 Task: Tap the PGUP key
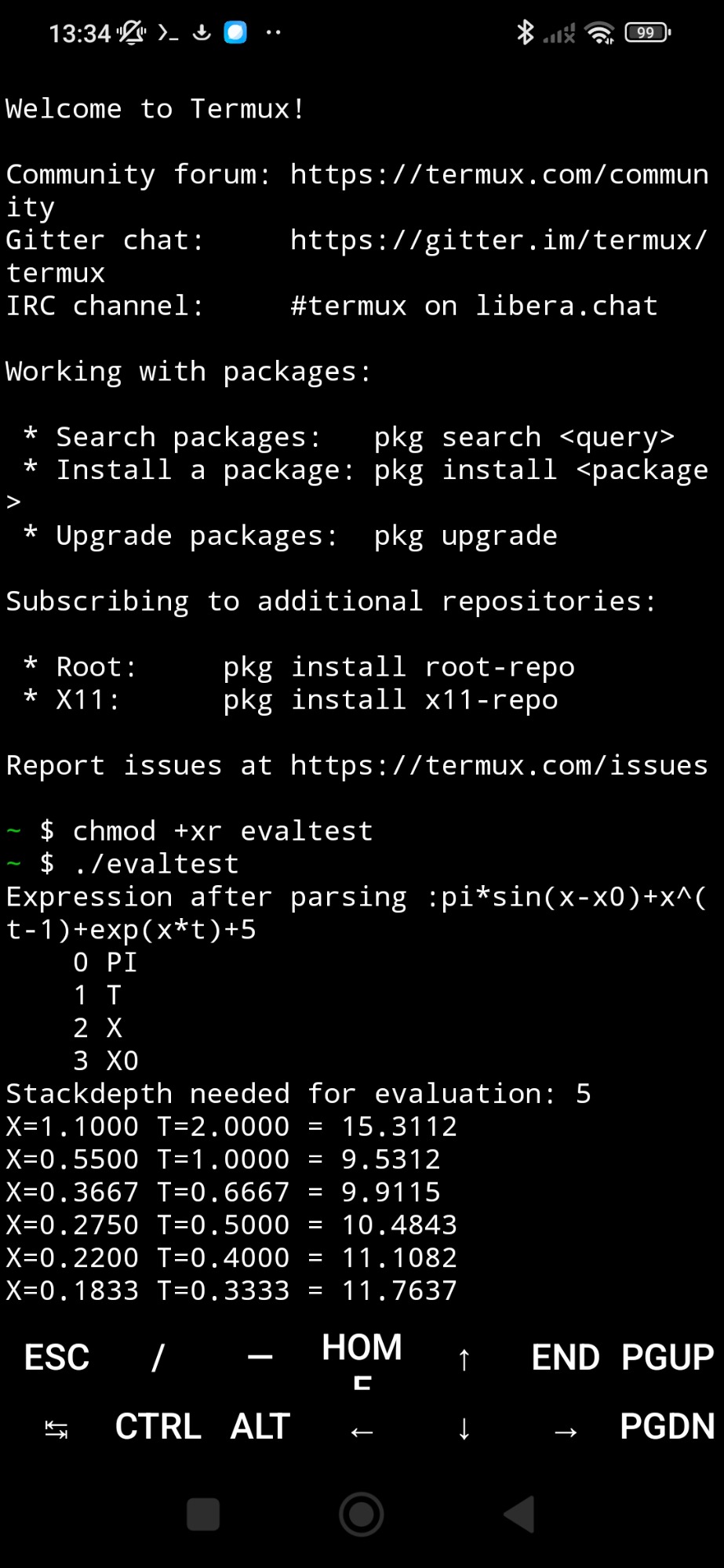(x=668, y=1357)
